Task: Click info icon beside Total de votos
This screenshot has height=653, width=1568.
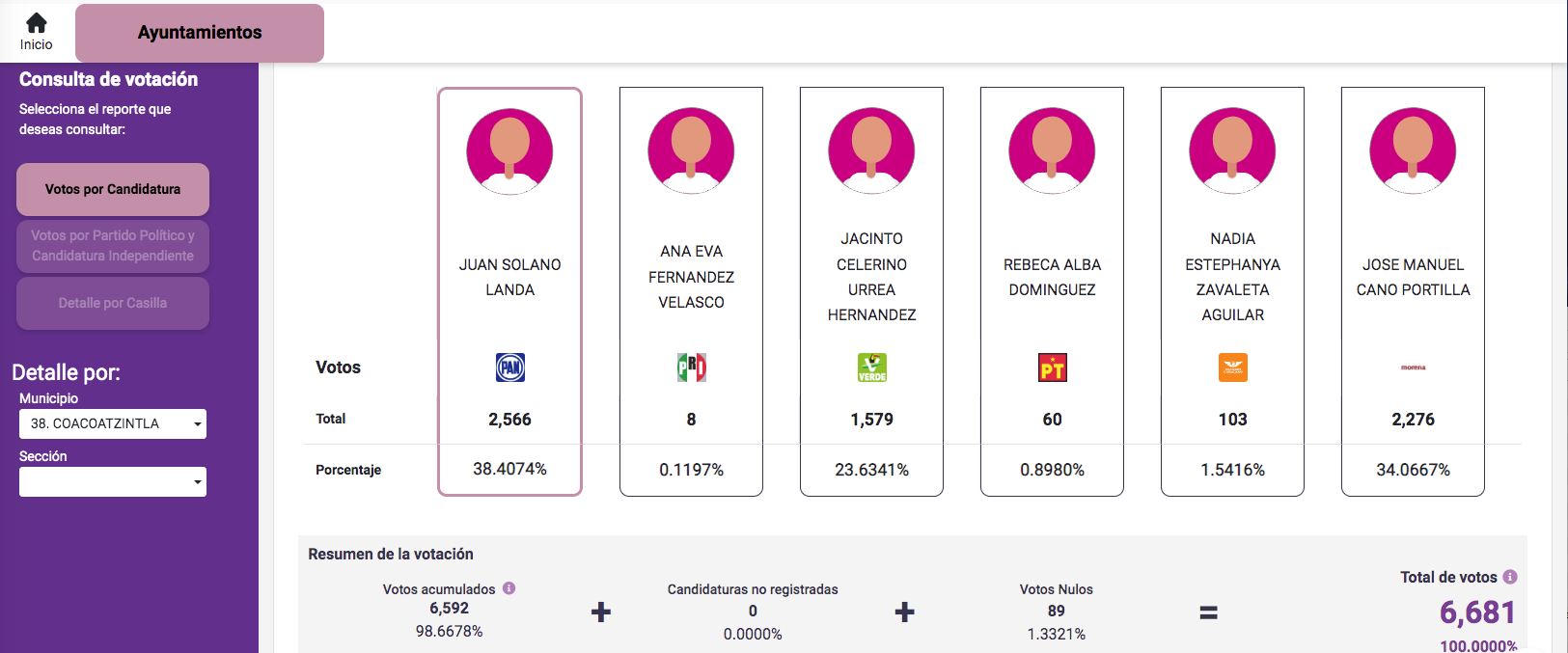Action: 1510,577
